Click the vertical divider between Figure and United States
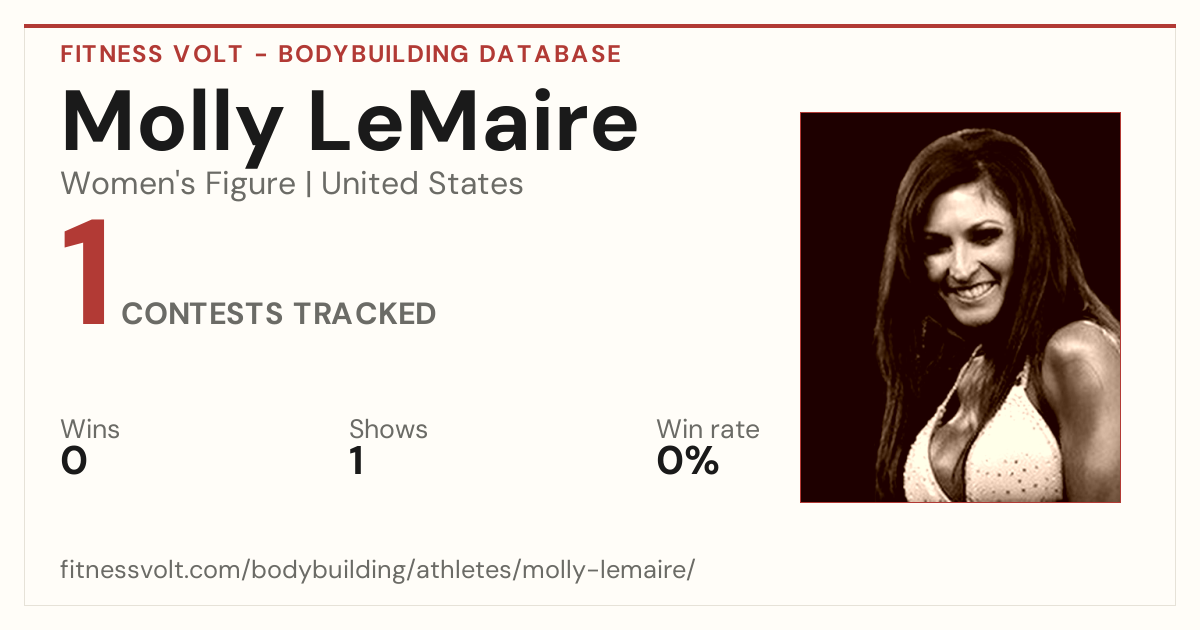This screenshot has width=1200, height=630. 308,185
